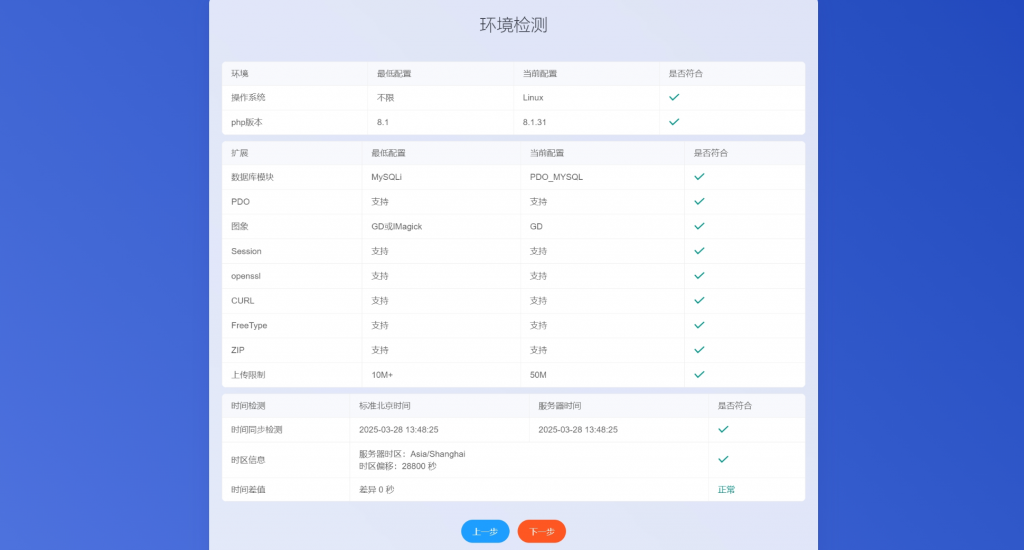
Task: Click the 下一步 next step button
Action: coord(541,531)
